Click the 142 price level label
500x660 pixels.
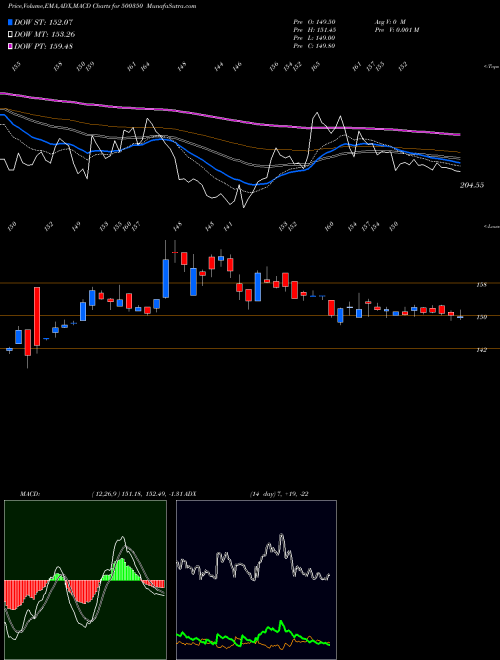click(481, 350)
